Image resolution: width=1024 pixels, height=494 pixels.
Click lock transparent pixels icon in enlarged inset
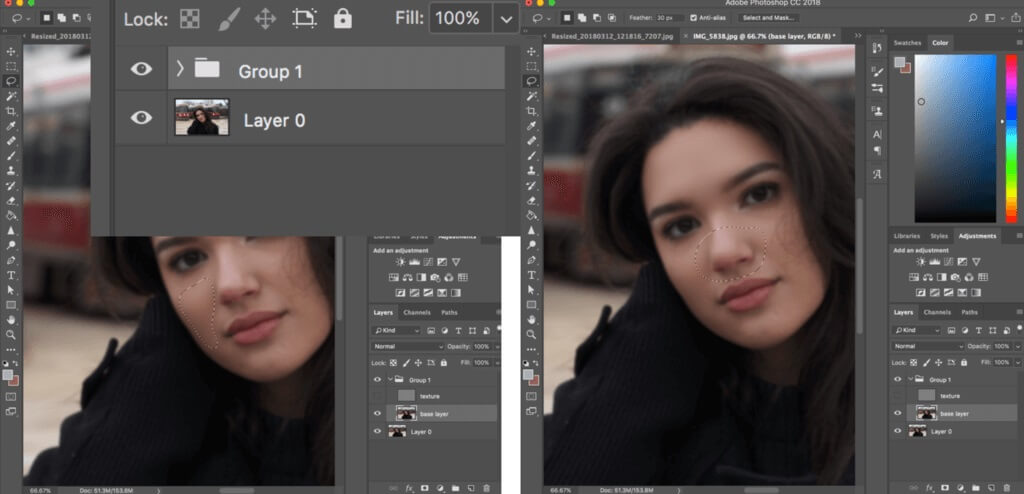(190, 19)
